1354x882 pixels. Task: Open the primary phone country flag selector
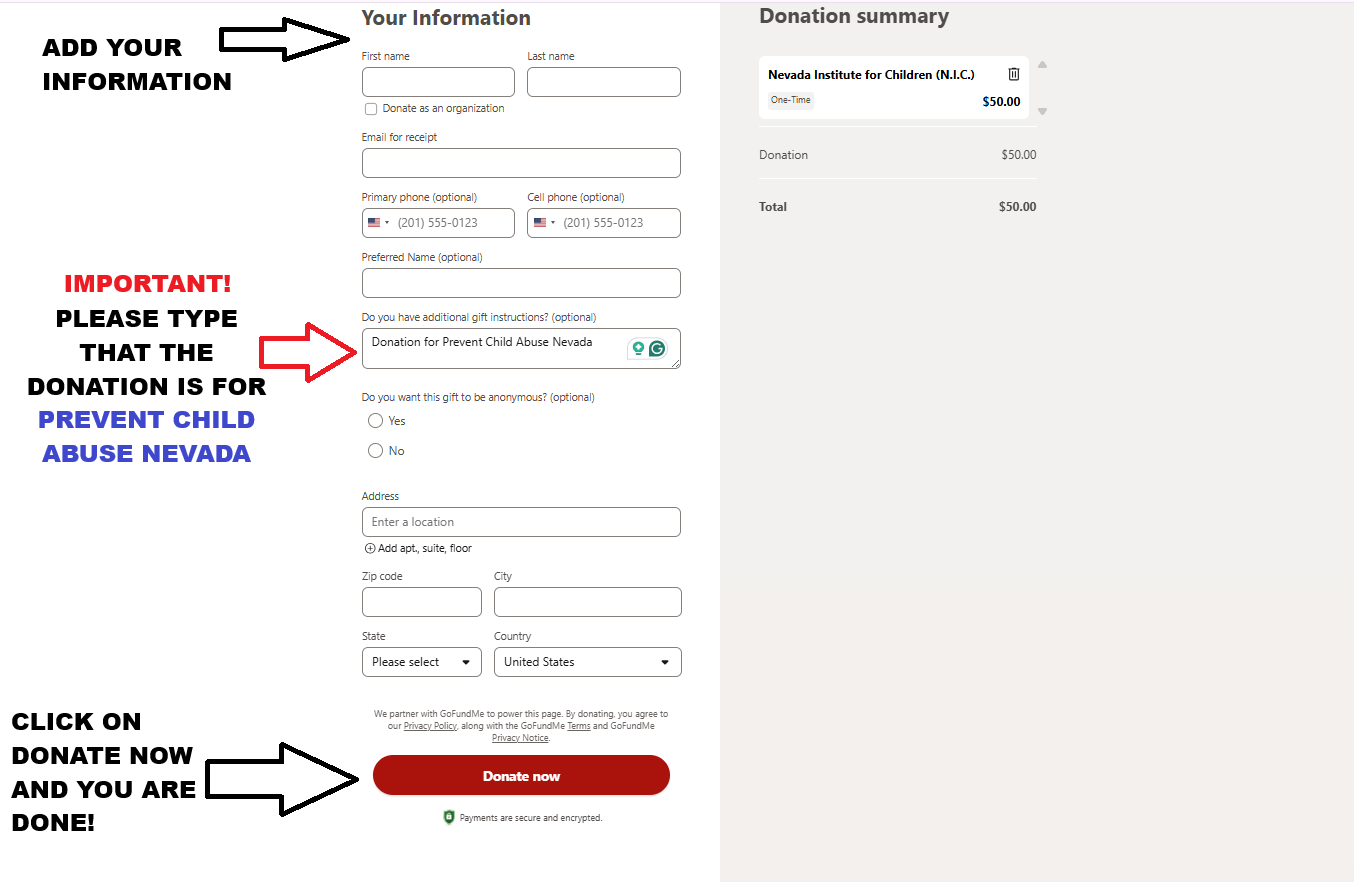click(x=378, y=223)
